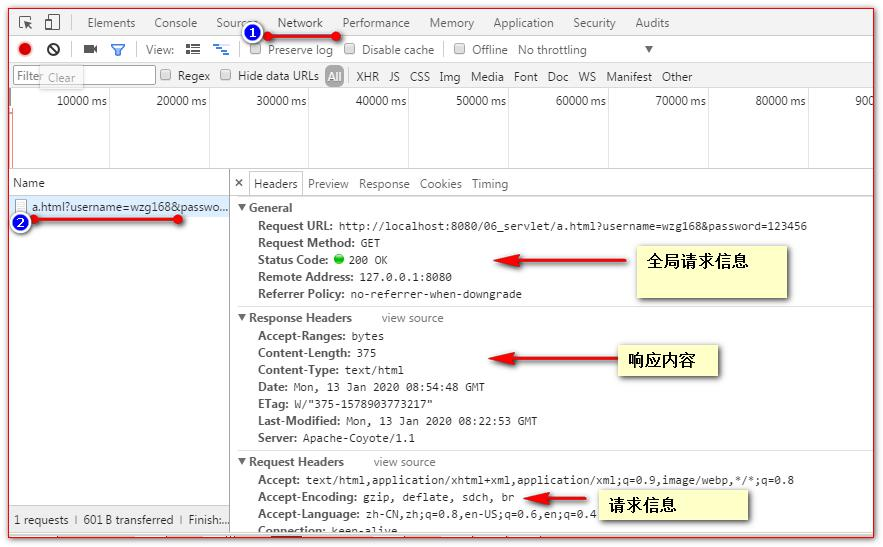Switch to the Timing details tab
Image resolution: width=883 pixels, height=547 pixels.
click(490, 184)
